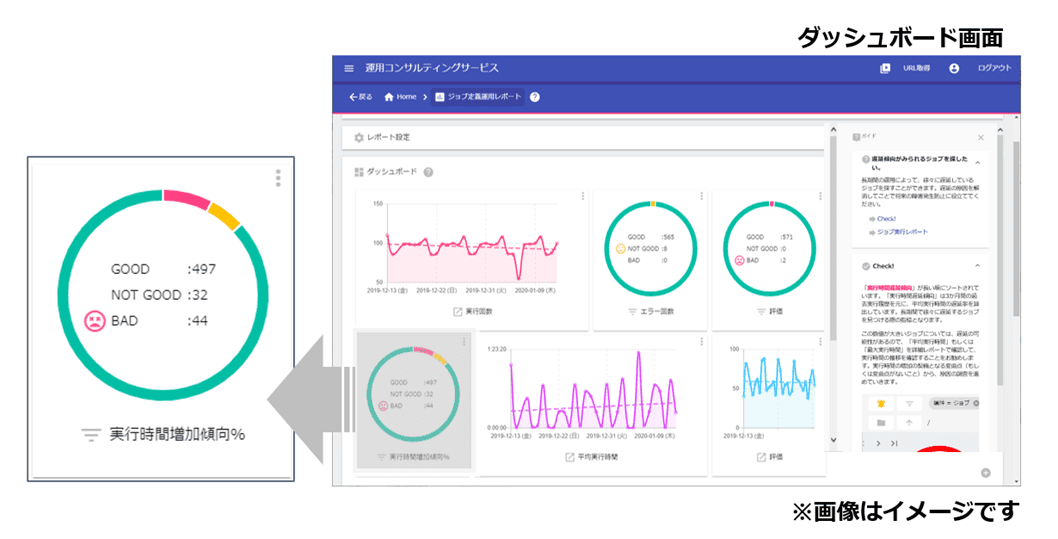
Task: Open the 平均実行時間 chart detail icon
Action: (570, 457)
